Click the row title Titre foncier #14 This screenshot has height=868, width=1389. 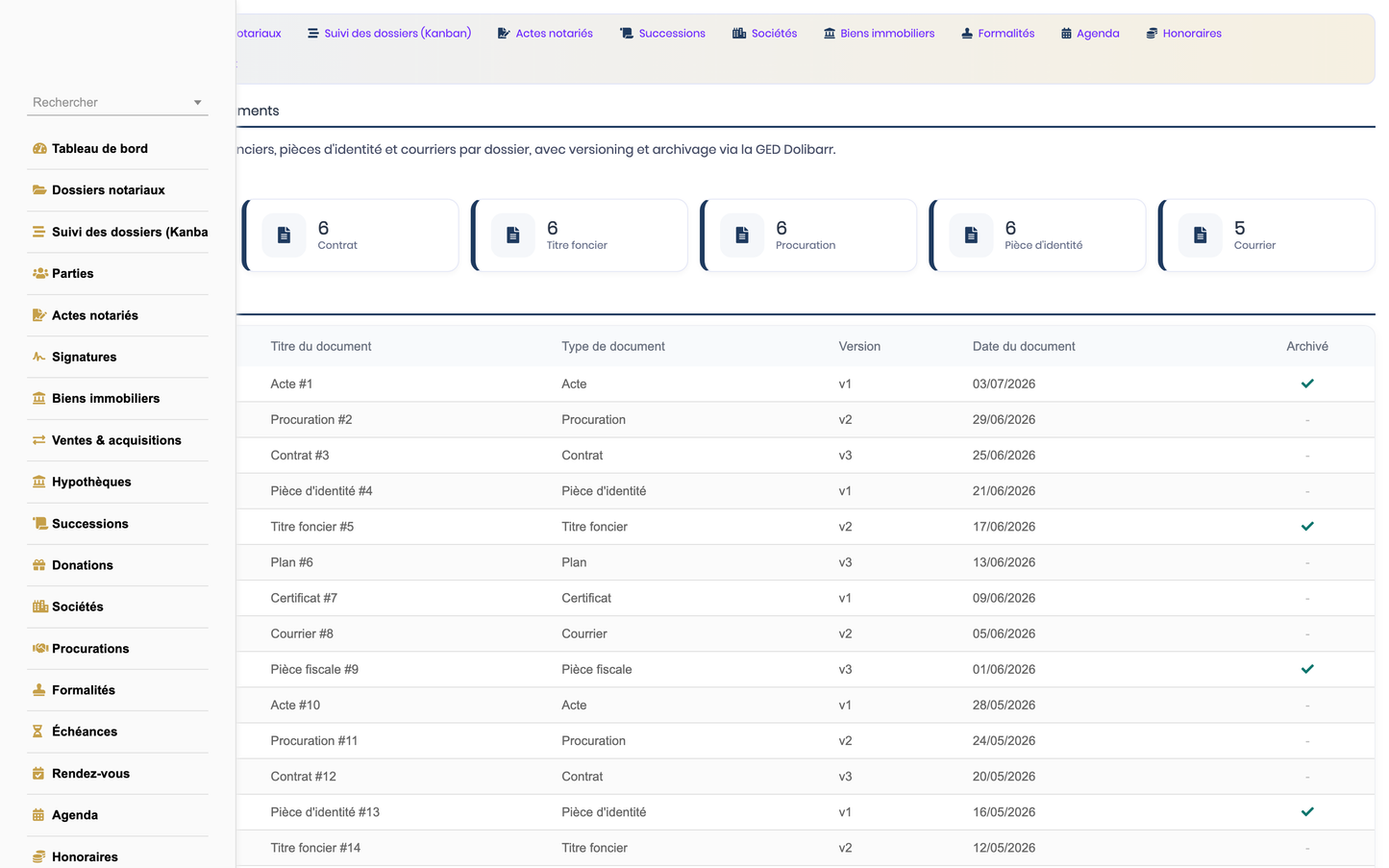315,848
